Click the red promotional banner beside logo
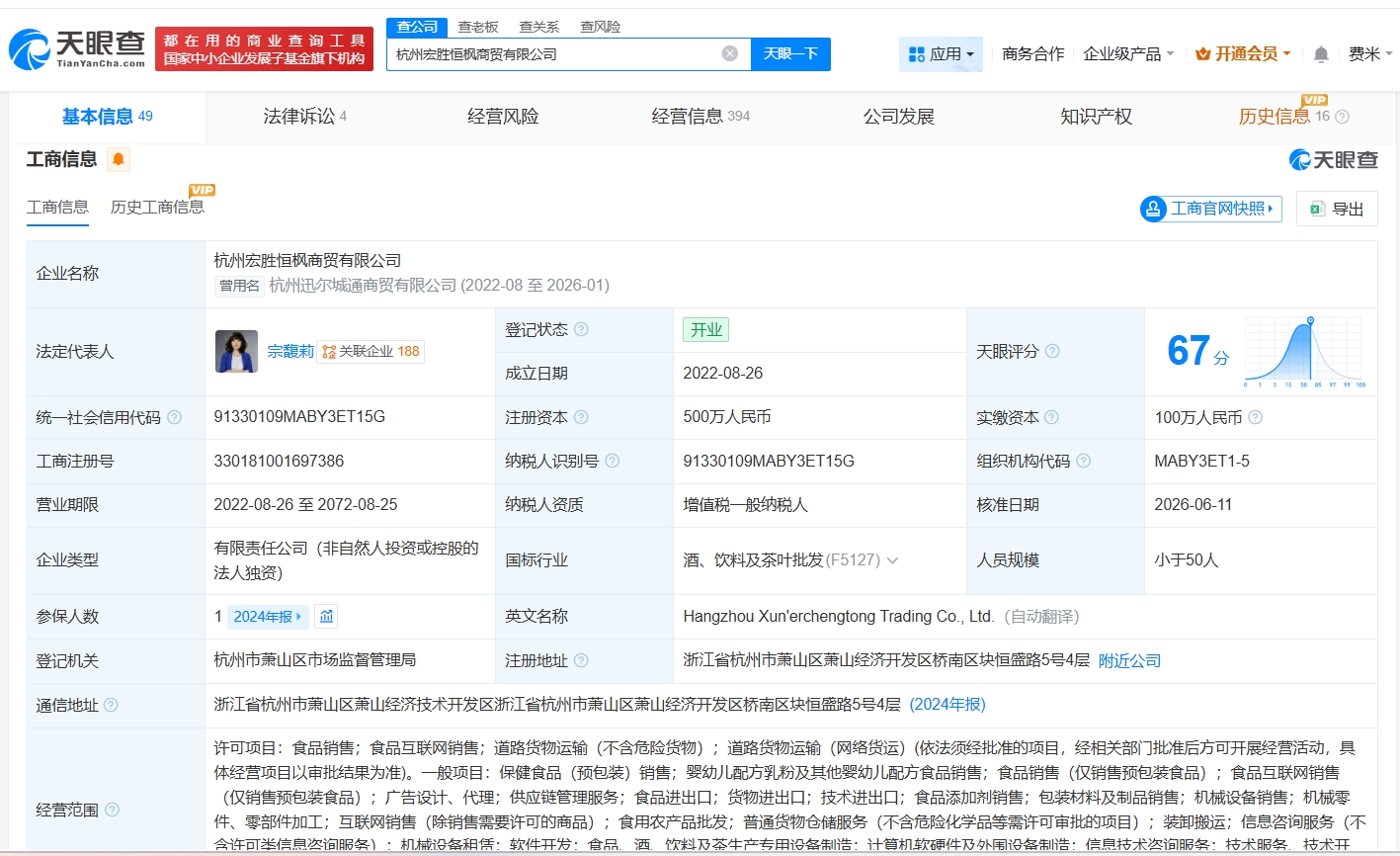This screenshot has width=1400, height=856. pyautogui.click(x=264, y=48)
